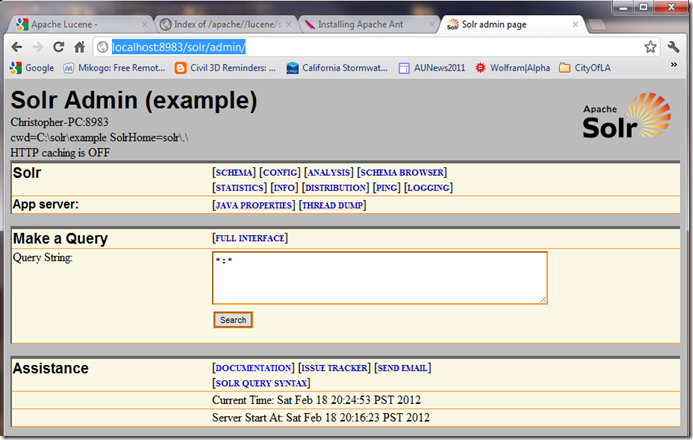Click inside the Query String text area
Screen dimensions: 693x440
tap(380, 278)
